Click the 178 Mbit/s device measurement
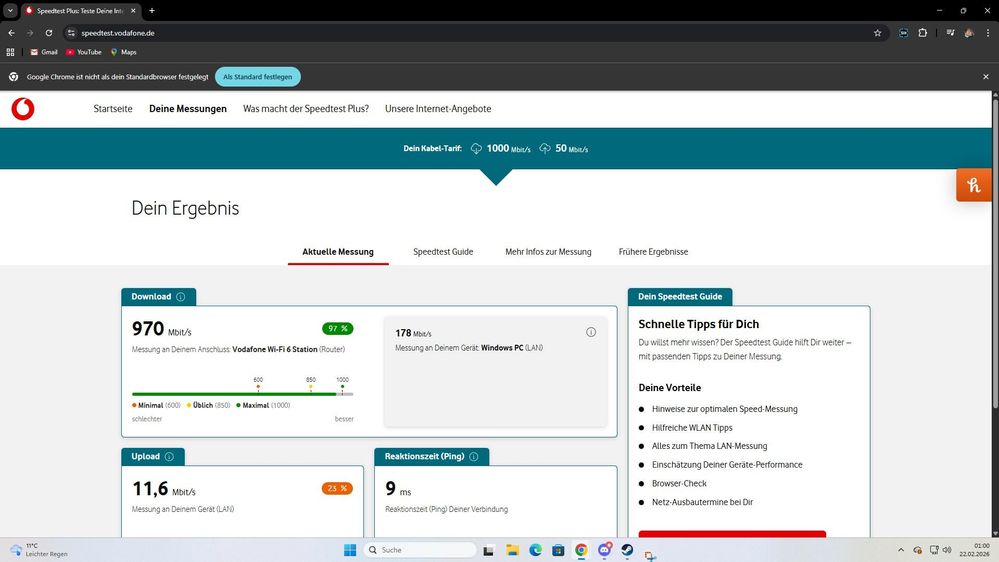This screenshot has height=562, width=999. pos(413,333)
